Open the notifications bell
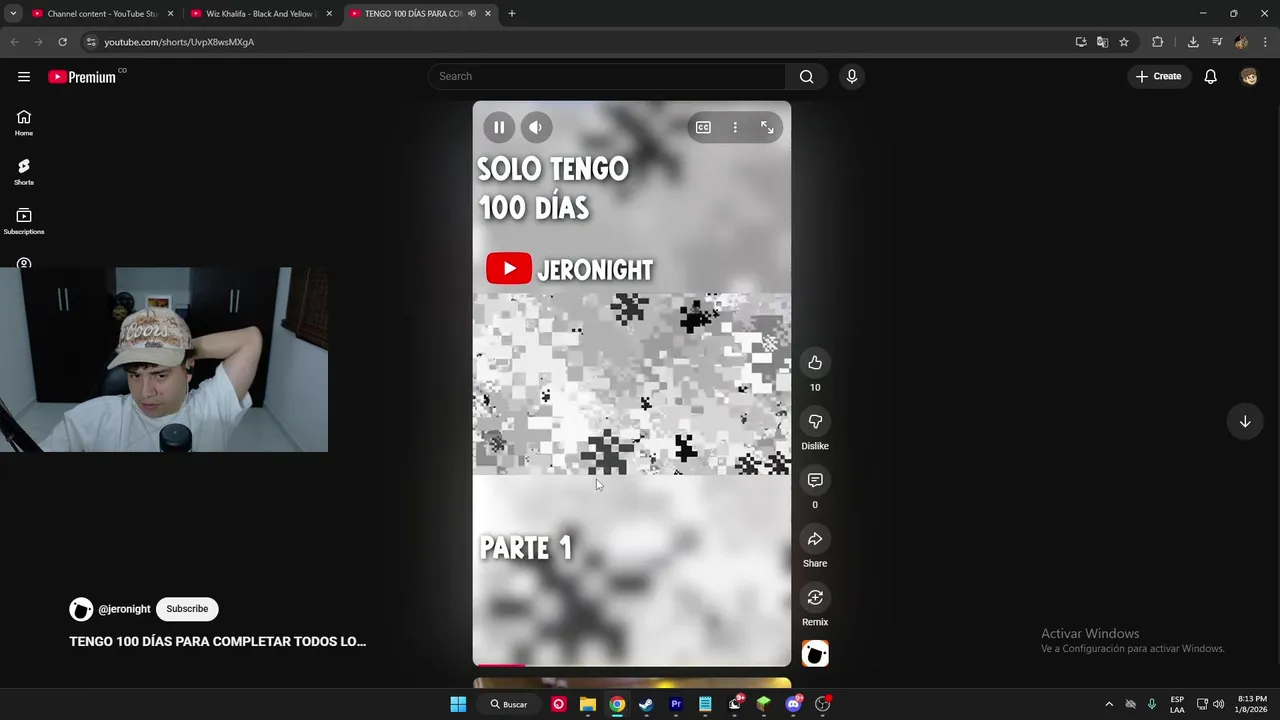 tap(1210, 76)
